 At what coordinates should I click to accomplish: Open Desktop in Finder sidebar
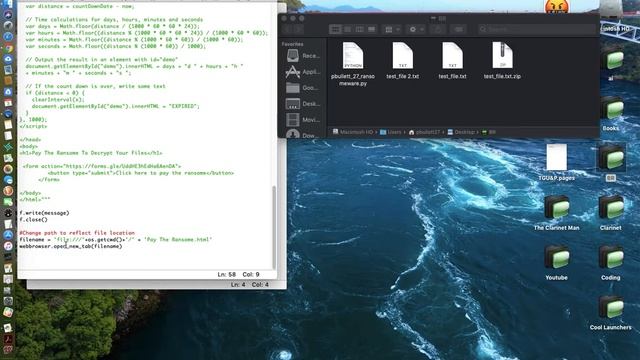[303, 104]
